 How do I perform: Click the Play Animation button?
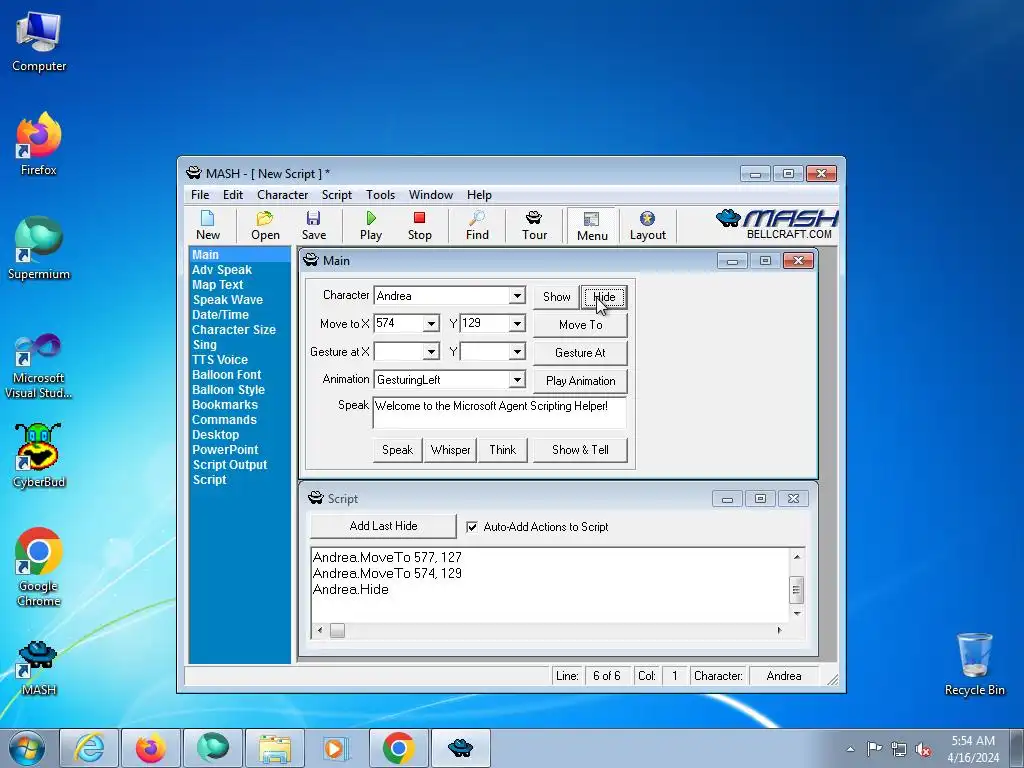click(580, 381)
